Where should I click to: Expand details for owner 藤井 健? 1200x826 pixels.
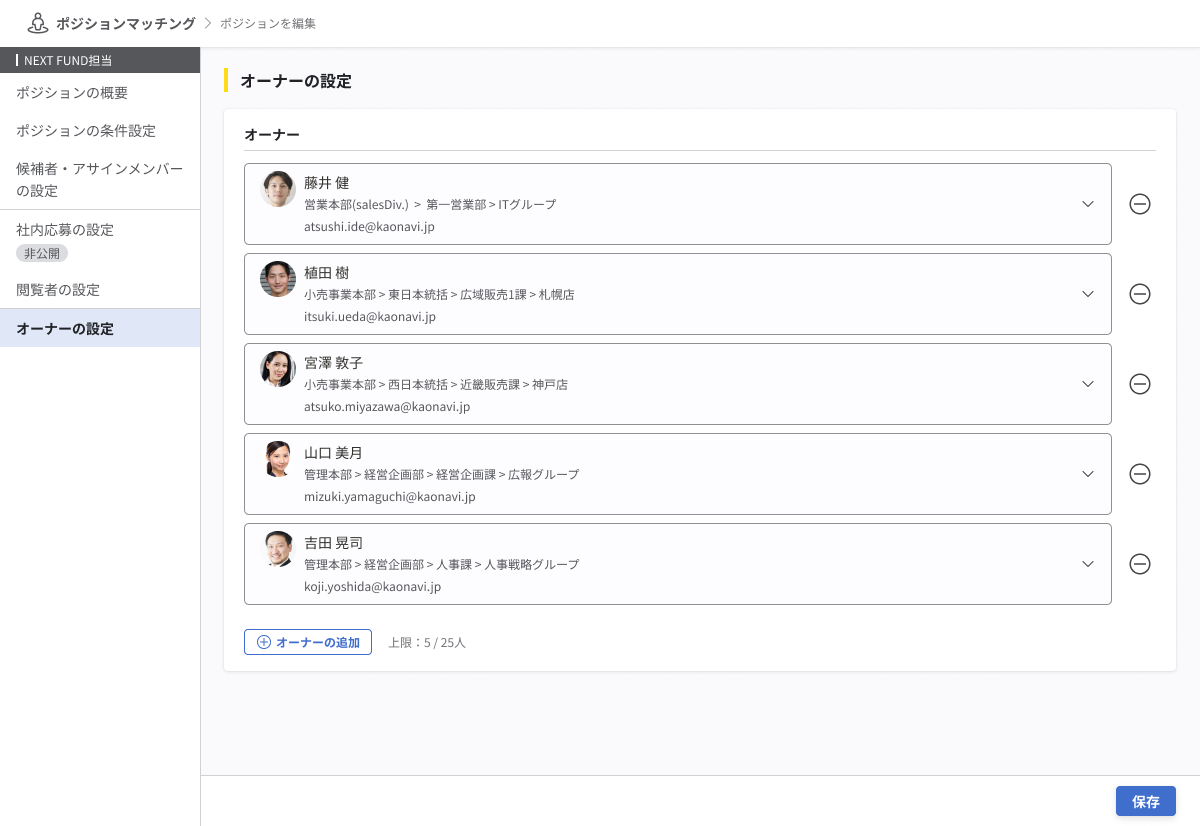click(1088, 204)
